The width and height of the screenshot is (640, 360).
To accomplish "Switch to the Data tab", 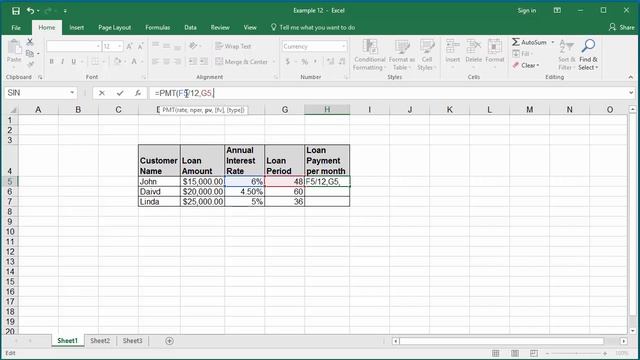I will point(190,28).
